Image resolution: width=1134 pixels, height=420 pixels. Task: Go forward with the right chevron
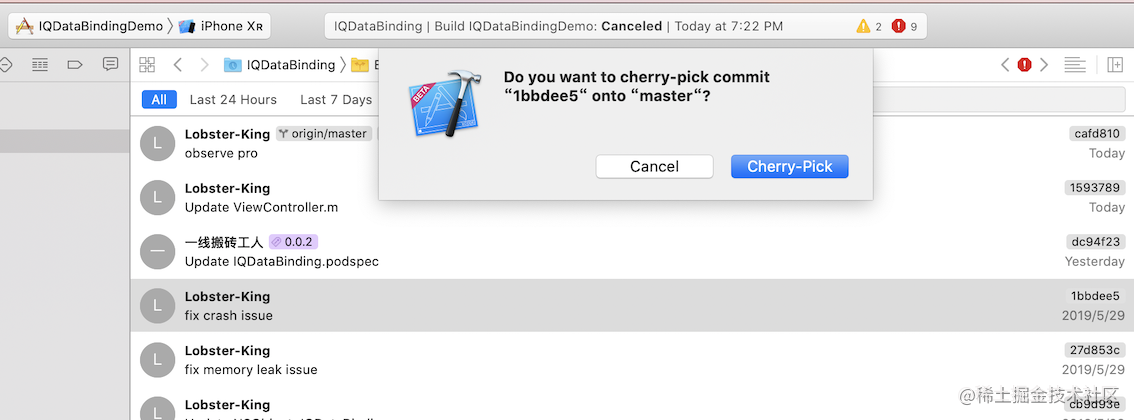click(x=204, y=65)
